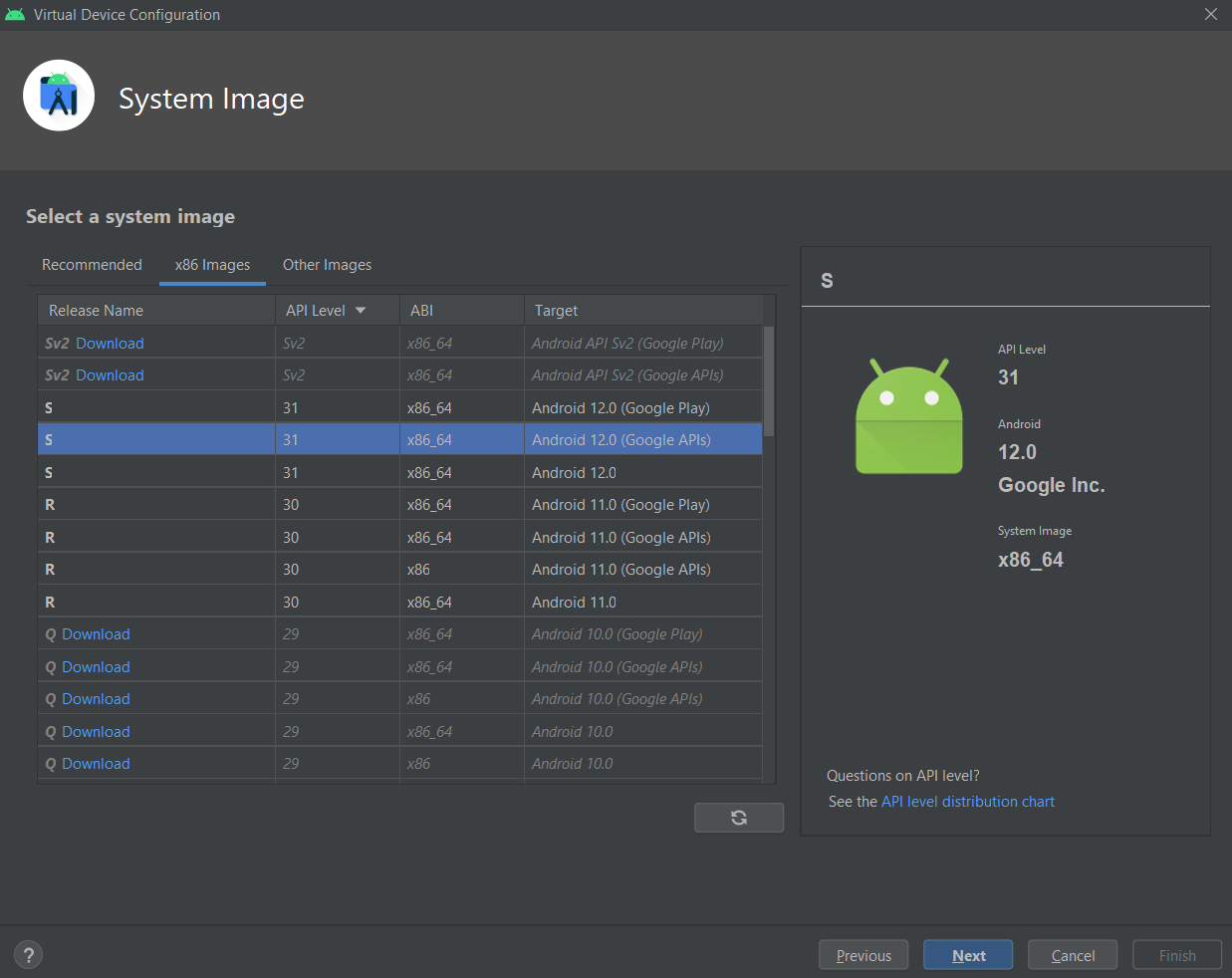Click the refresh system images icon button

click(x=739, y=818)
